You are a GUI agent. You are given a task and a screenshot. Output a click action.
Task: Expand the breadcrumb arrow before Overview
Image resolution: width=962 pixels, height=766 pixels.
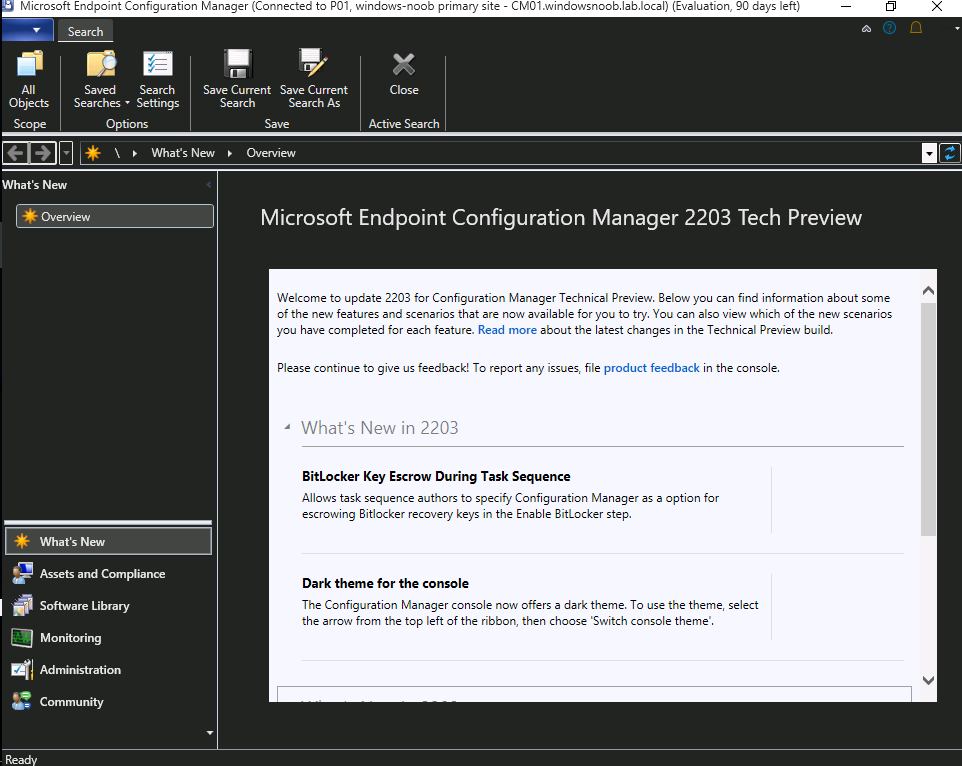pos(230,153)
